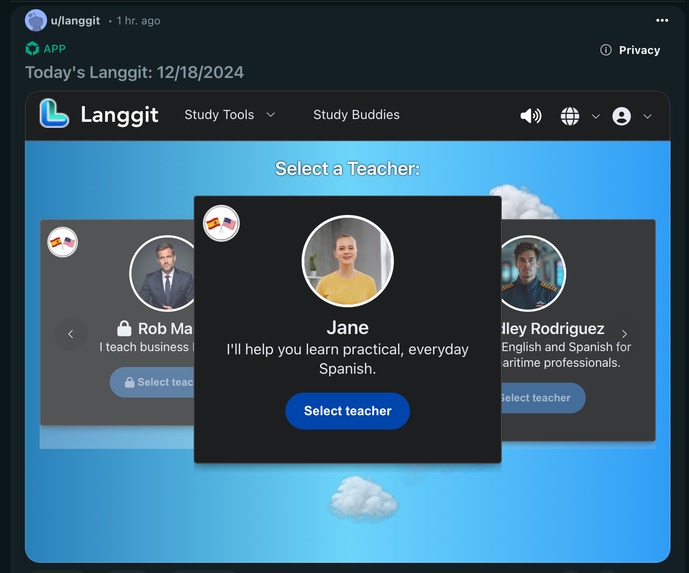689x573 pixels.
Task: Click the maritime professionals description text
Action: 566,355
